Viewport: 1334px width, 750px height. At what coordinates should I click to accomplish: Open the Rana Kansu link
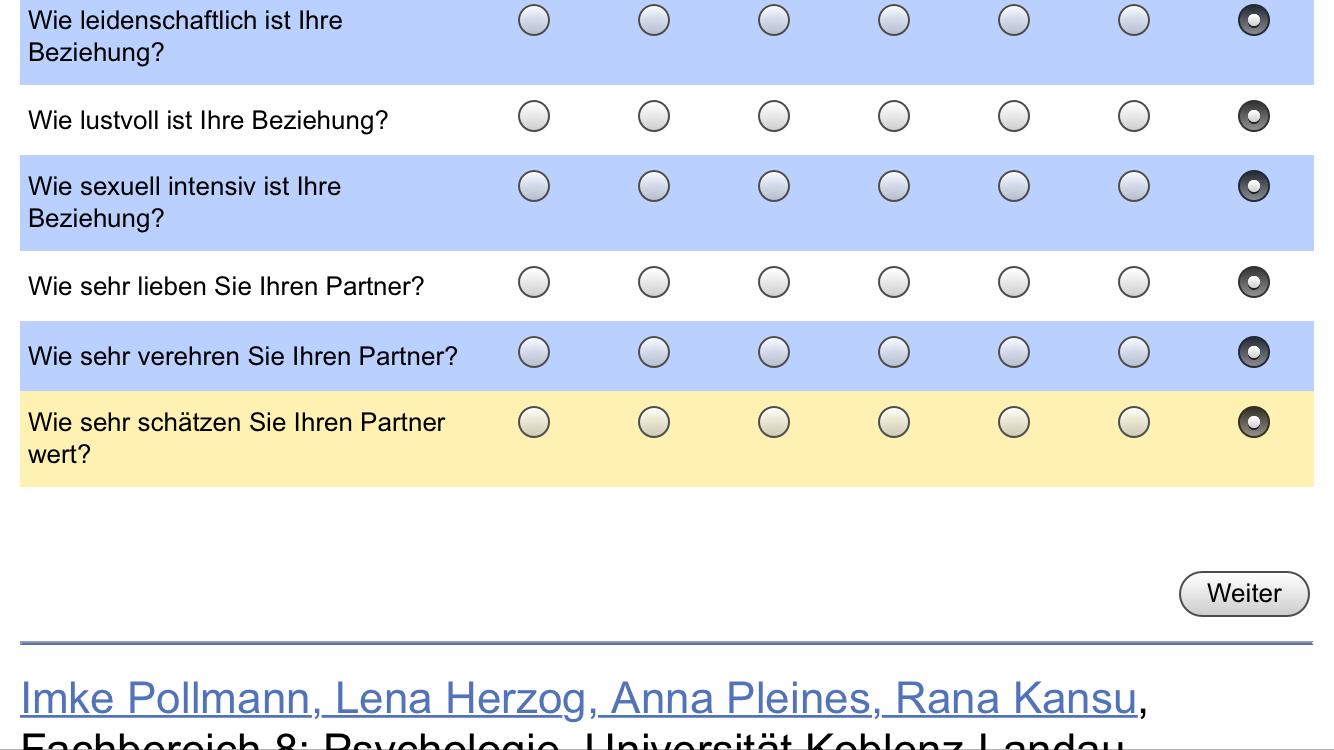[1015, 699]
